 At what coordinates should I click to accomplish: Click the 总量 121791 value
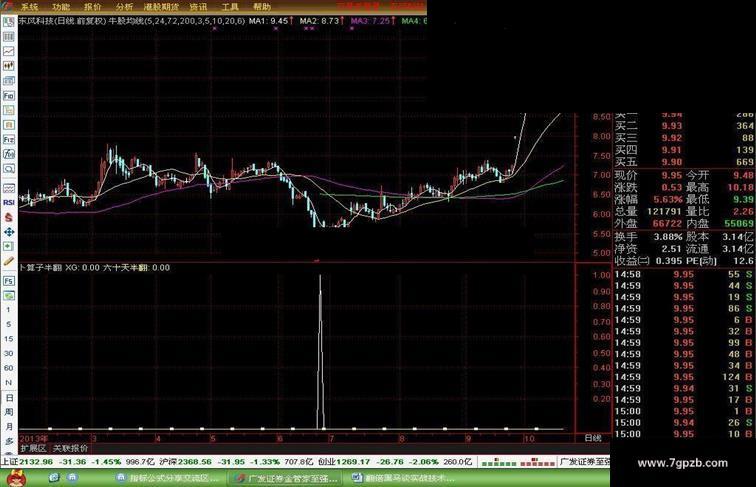tap(664, 211)
